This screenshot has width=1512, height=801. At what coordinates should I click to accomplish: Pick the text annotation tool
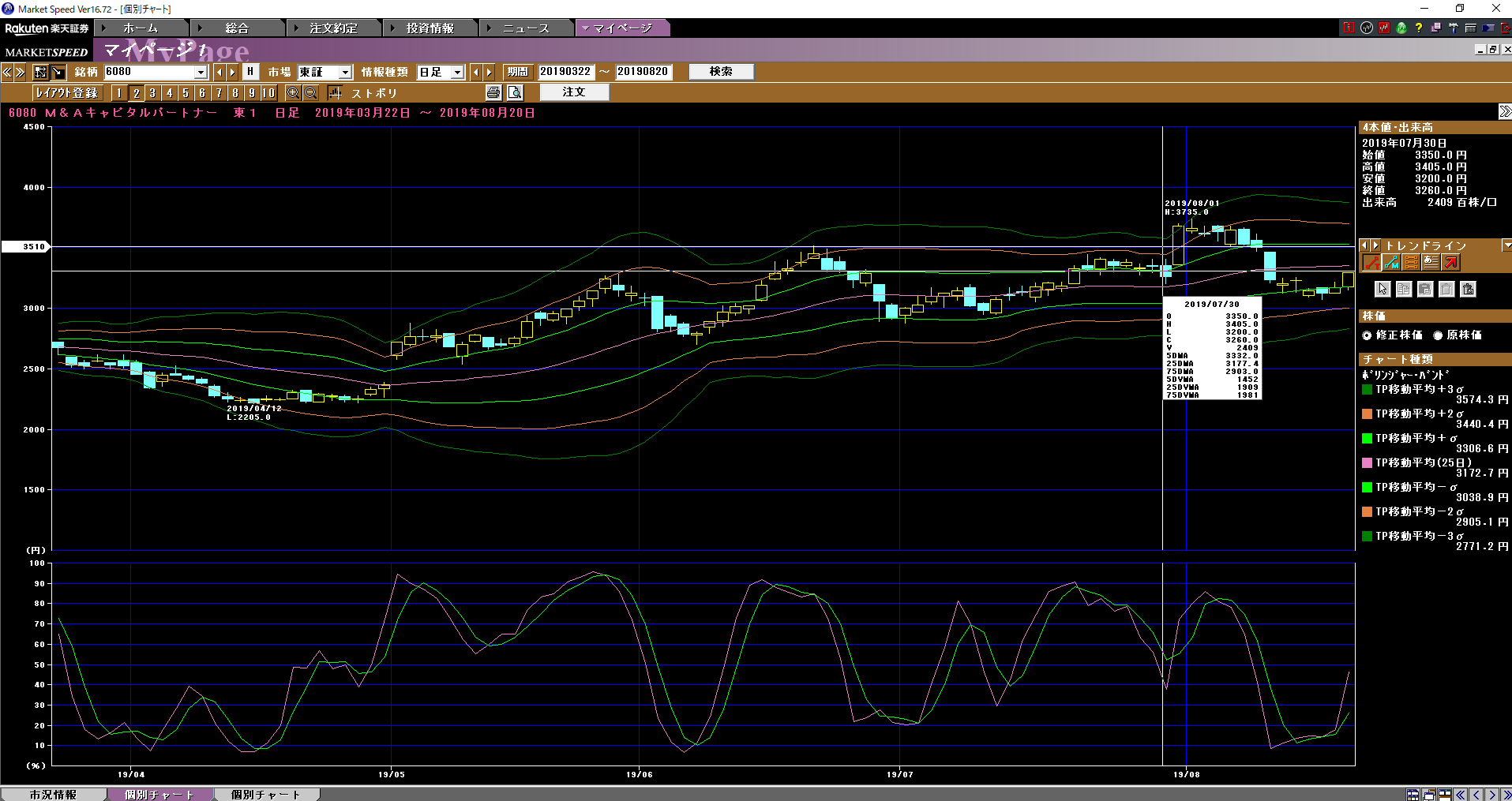pyautogui.click(x=1431, y=263)
